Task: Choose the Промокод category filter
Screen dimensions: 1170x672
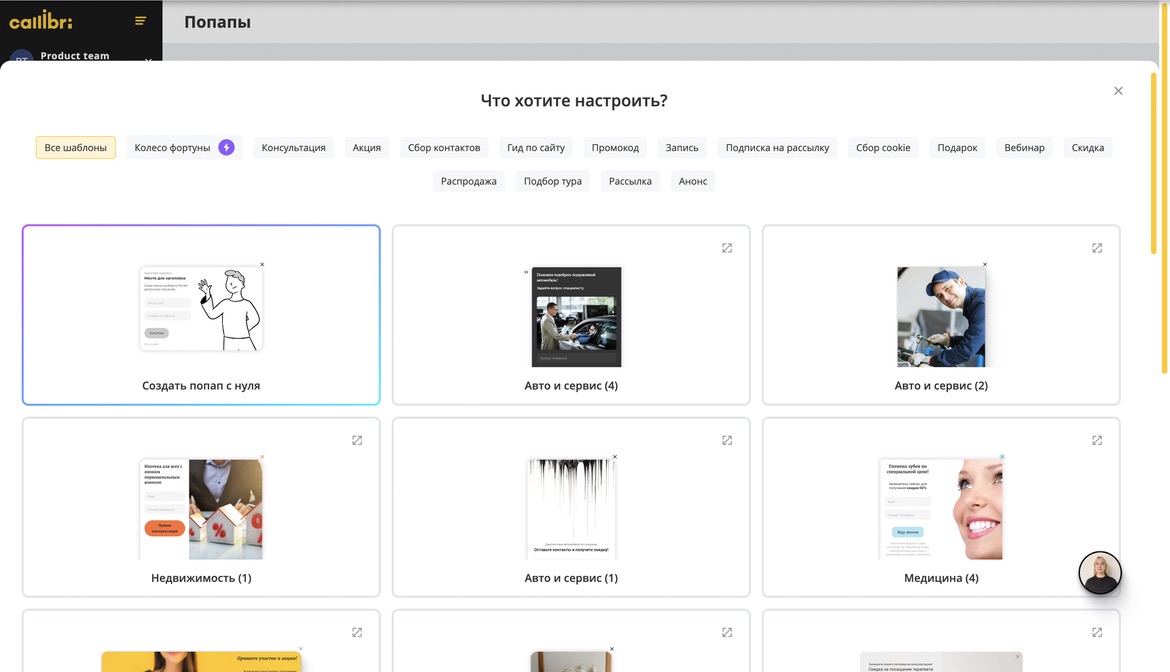Action: coord(615,148)
